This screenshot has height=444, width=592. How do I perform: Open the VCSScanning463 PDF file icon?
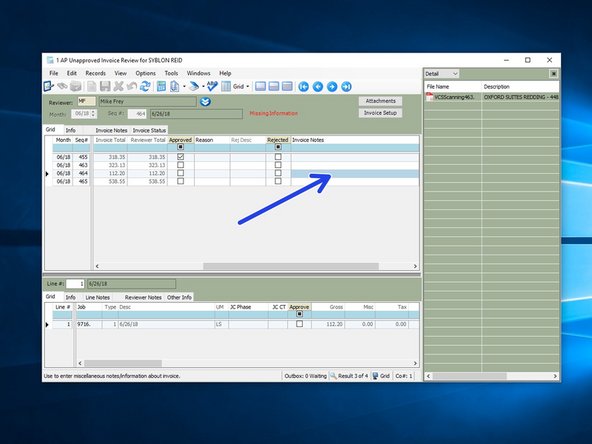click(x=429, y=97)
